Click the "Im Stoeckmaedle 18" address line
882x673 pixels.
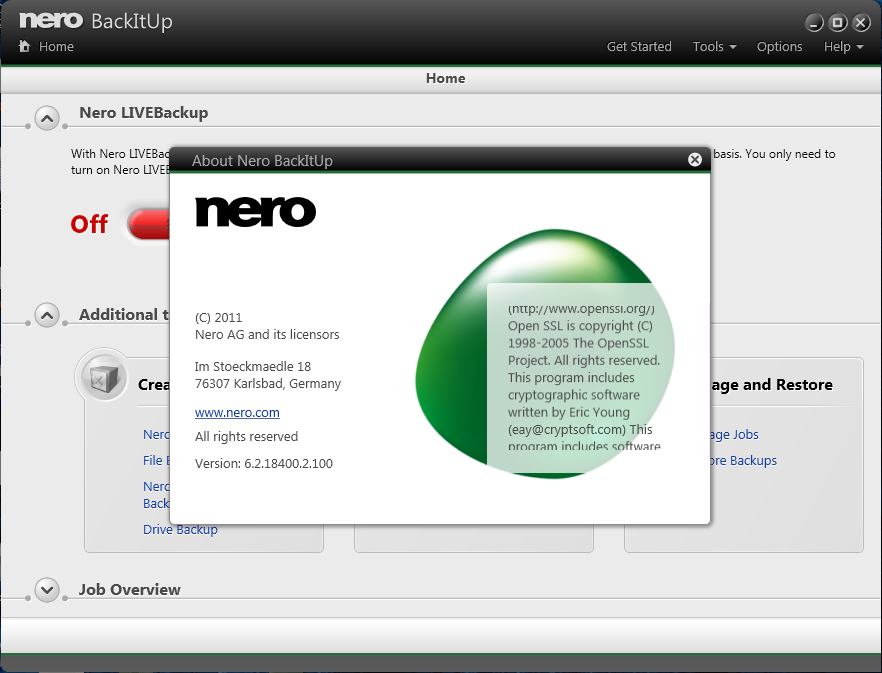tap(253, 367)
